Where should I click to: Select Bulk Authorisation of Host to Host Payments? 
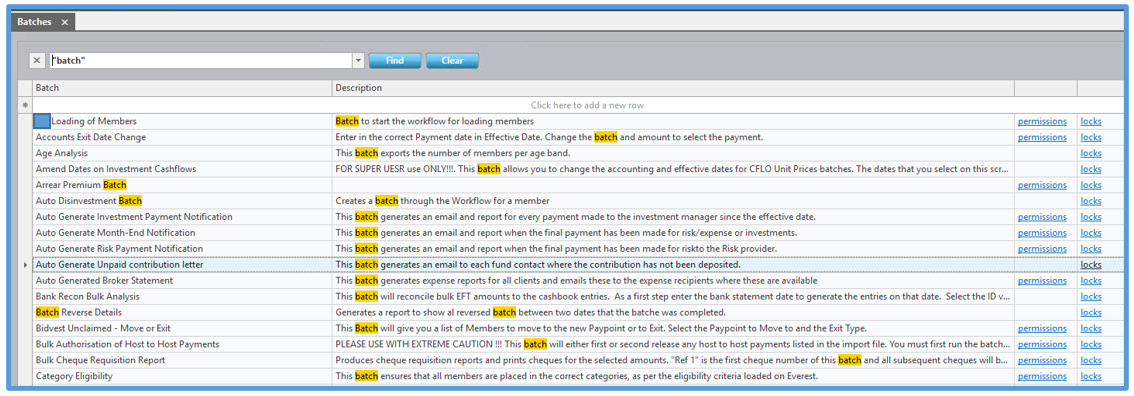point(182,344)
